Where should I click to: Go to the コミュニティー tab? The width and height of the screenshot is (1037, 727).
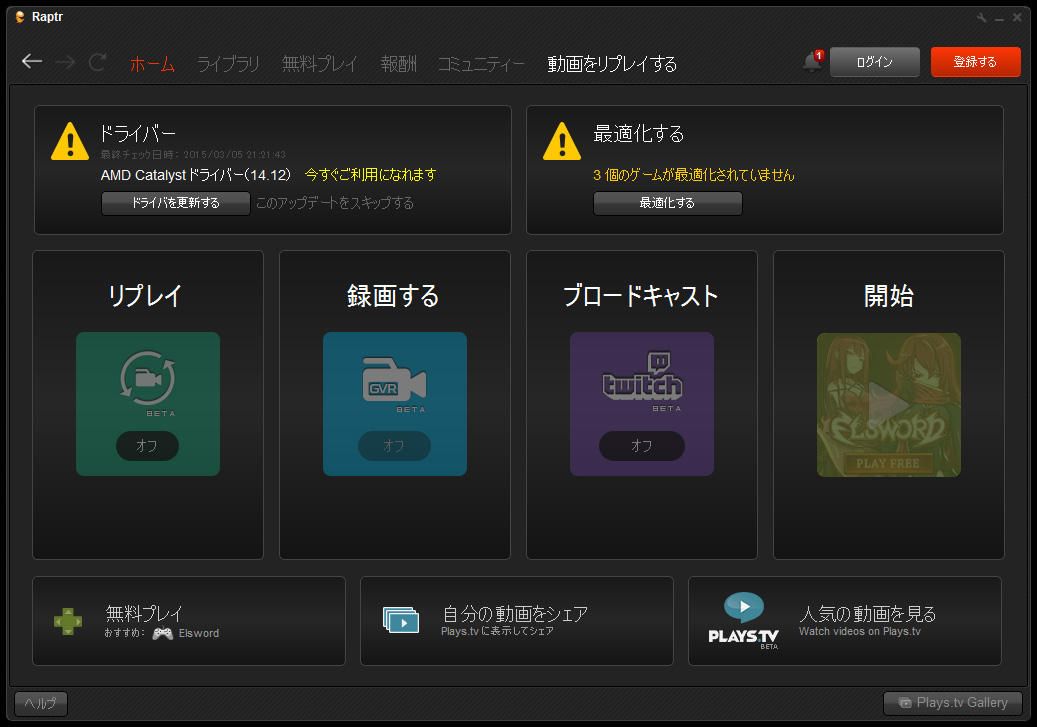(481, 64)
